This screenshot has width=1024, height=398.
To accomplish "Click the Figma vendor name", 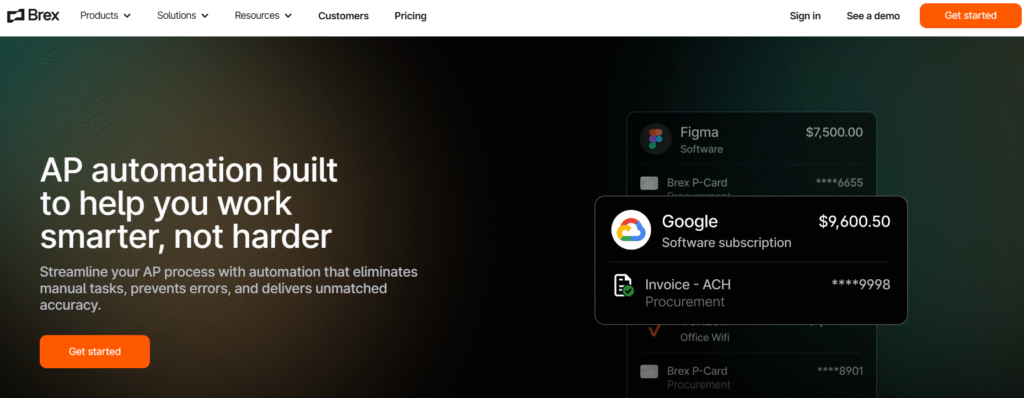I will point(699,133).
